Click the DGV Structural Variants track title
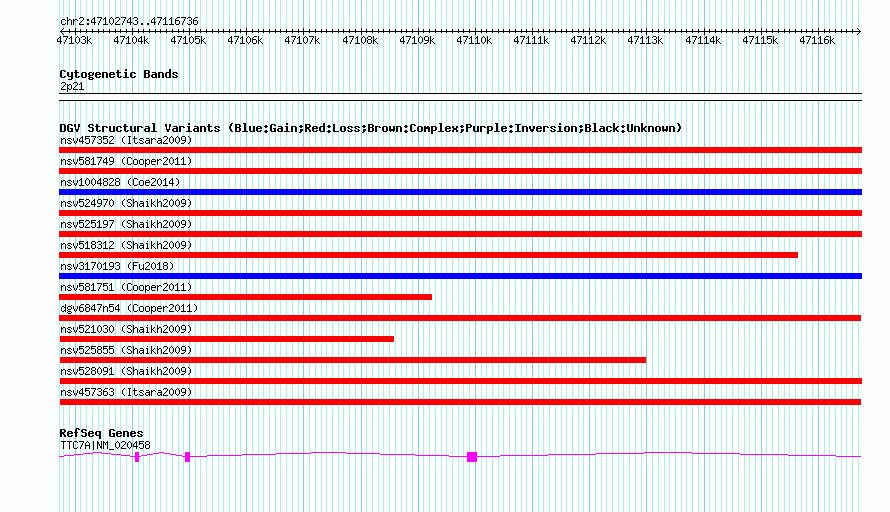Viewport: 890px width, 512px height. coord(371,128)
